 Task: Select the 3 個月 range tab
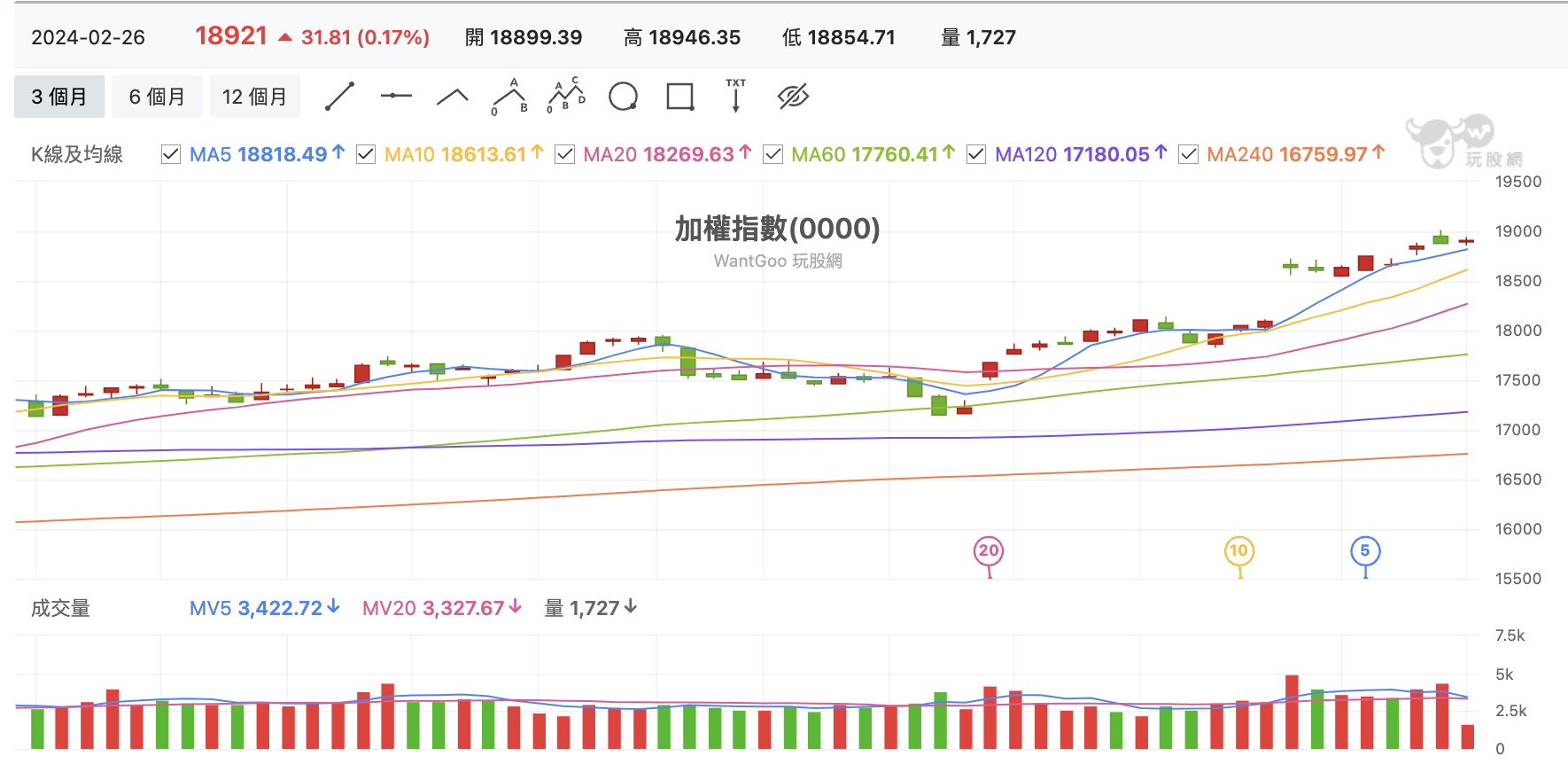tap(59, 97)
